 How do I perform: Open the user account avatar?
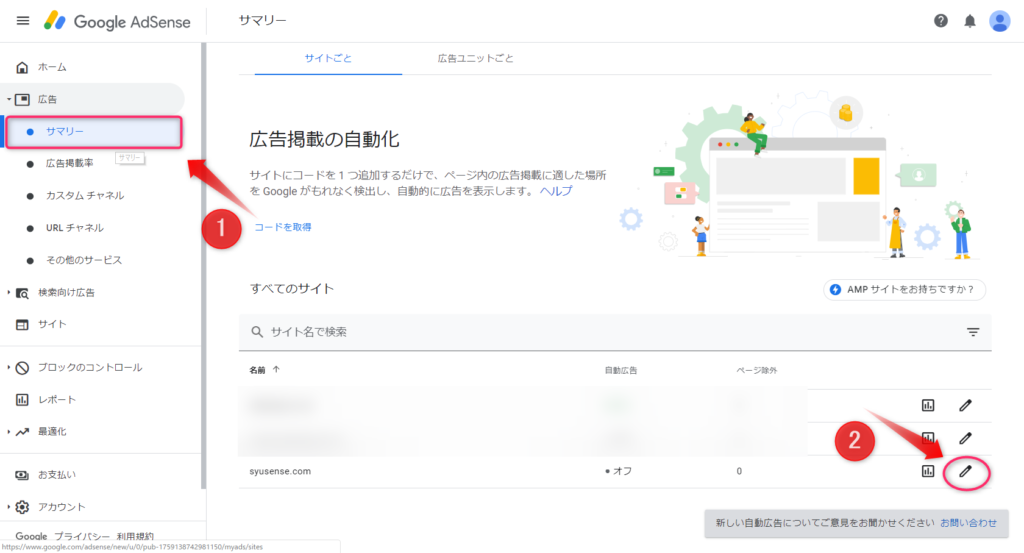click(999, 21)
